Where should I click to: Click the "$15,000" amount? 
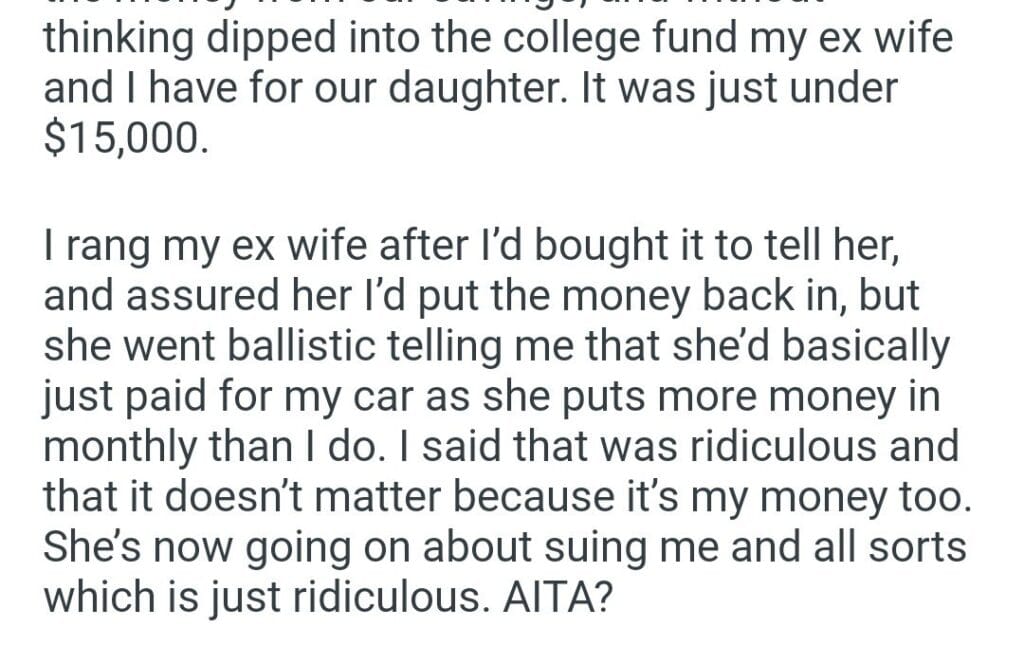click(125, 137)
